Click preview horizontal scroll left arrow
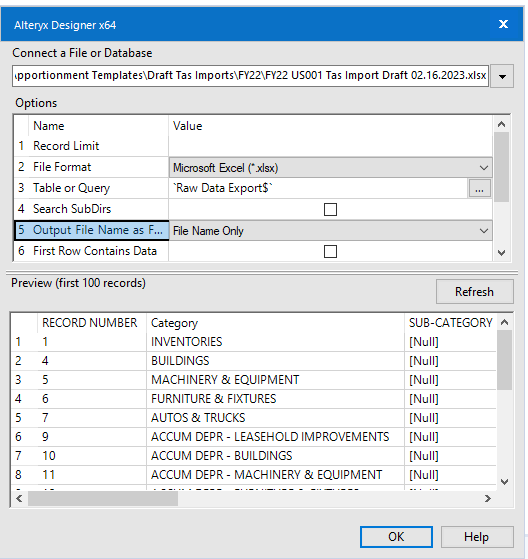Screen dimensions: 528x559 coord(19,498)
